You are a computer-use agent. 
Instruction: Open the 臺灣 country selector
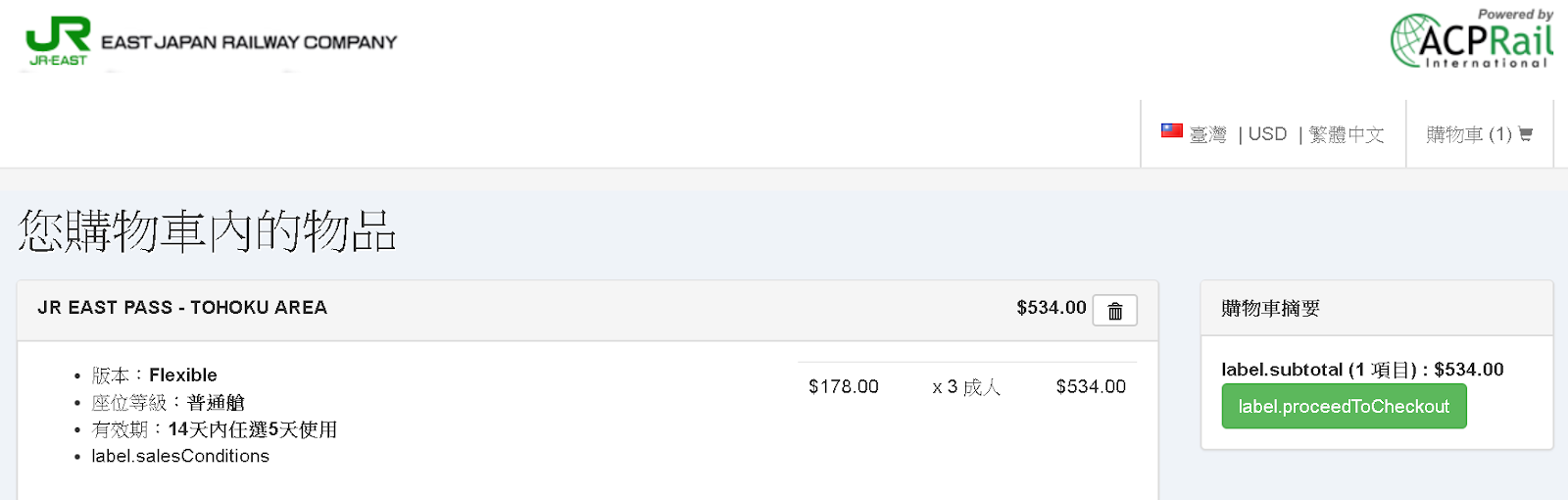[x=1207, y=134]
